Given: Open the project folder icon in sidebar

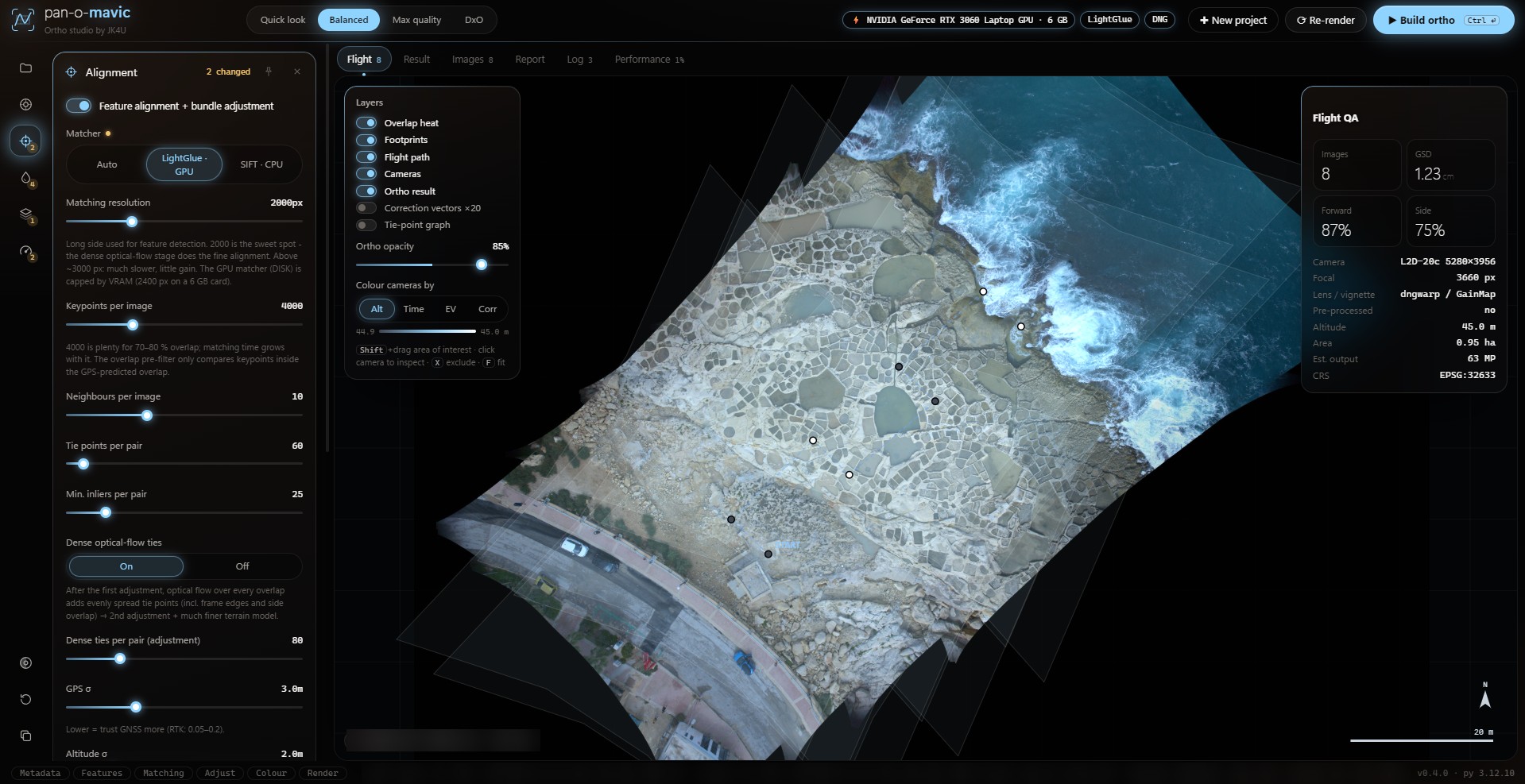Looking at the screenshot, I should [25, 68].
